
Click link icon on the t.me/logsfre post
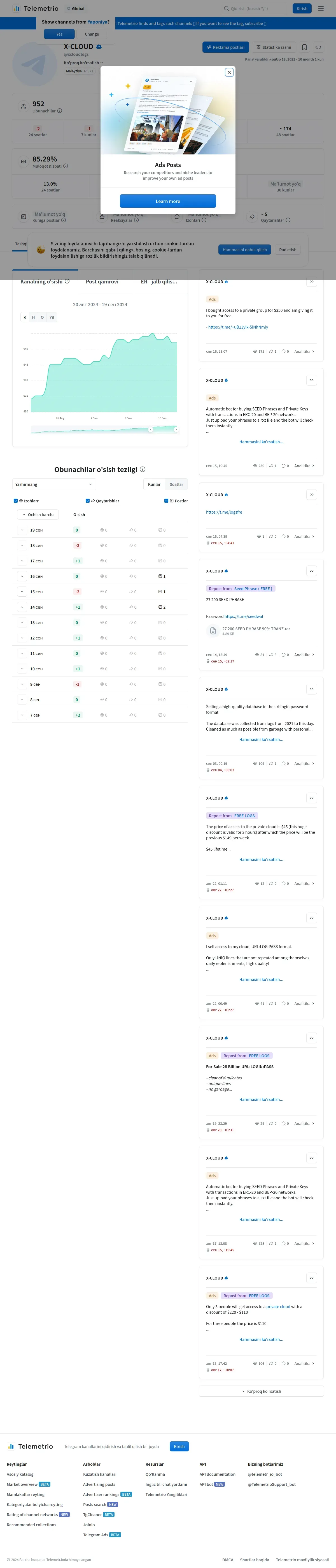(312, 494)
